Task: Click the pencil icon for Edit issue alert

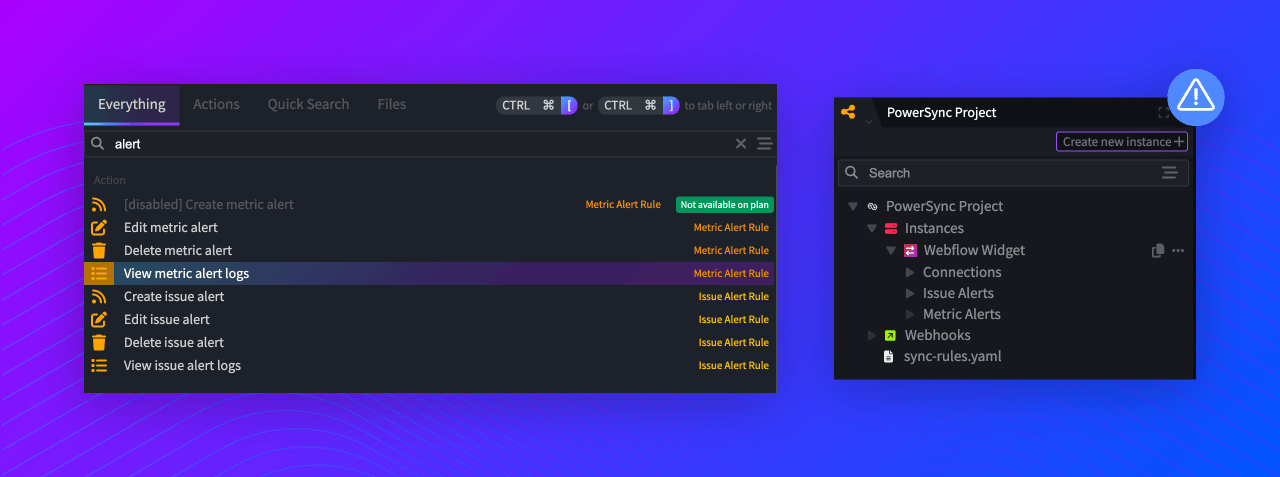Action: (x=99, y=319)
